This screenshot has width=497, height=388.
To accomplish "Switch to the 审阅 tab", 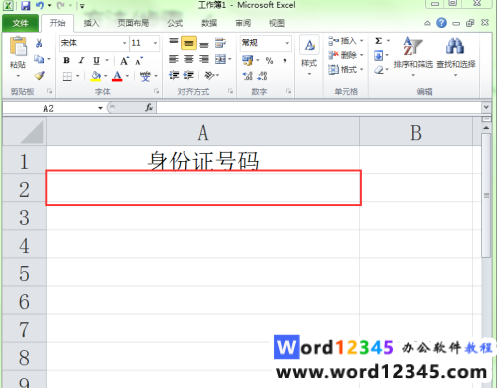I will point(243,23).
